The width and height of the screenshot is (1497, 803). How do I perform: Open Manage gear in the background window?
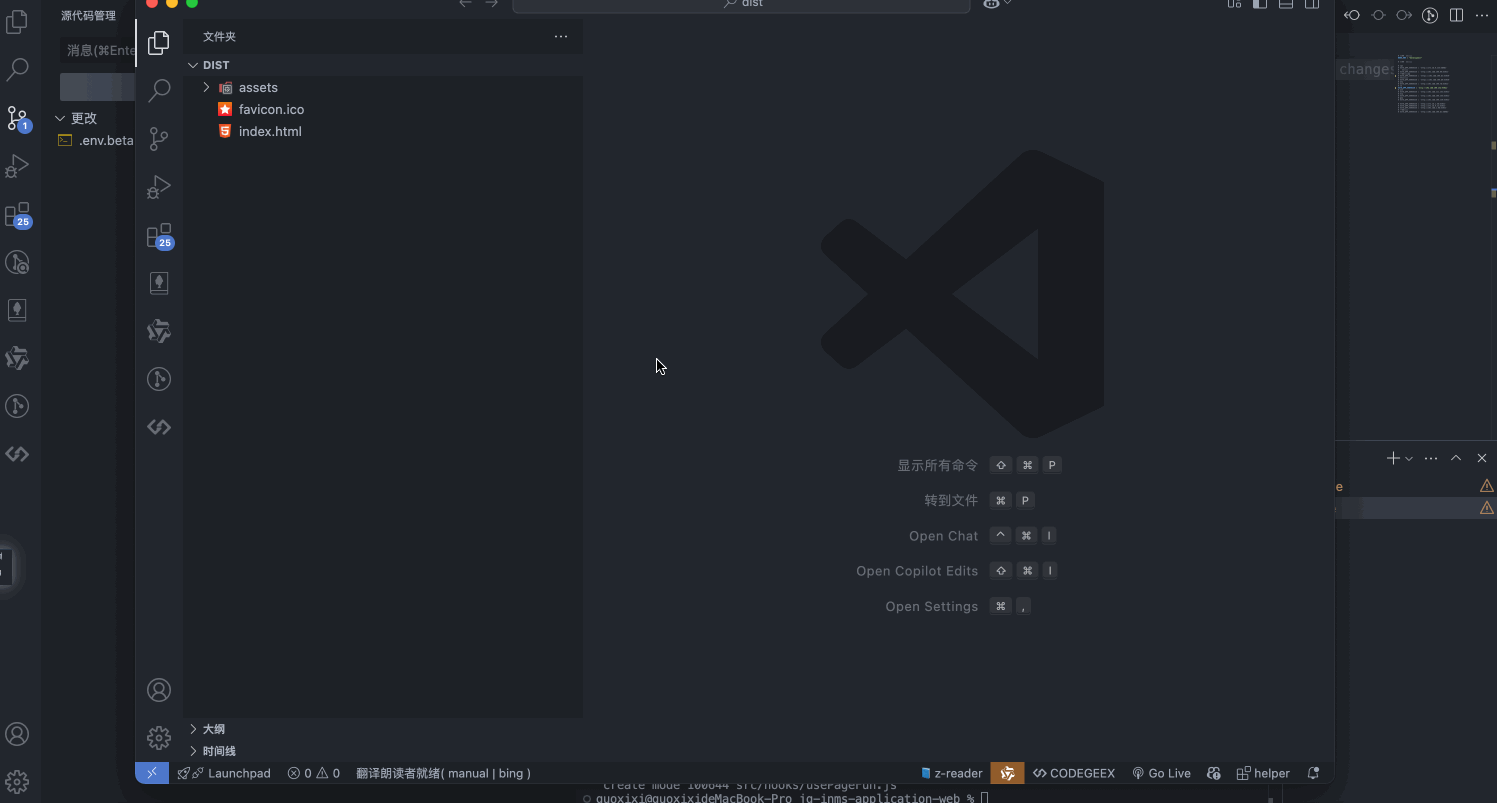pos(17,782)
